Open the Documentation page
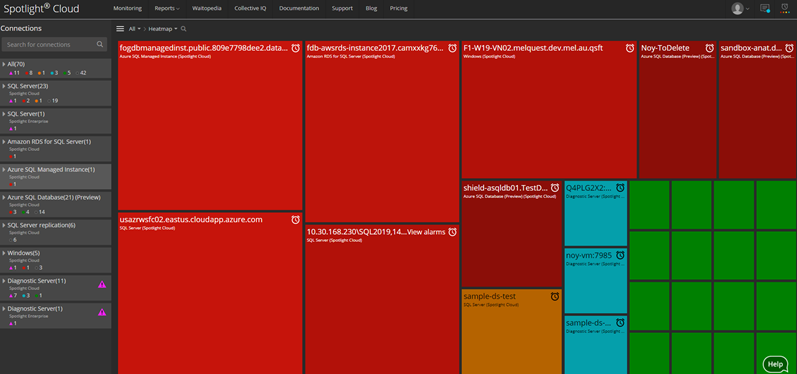 click(299, 9)
